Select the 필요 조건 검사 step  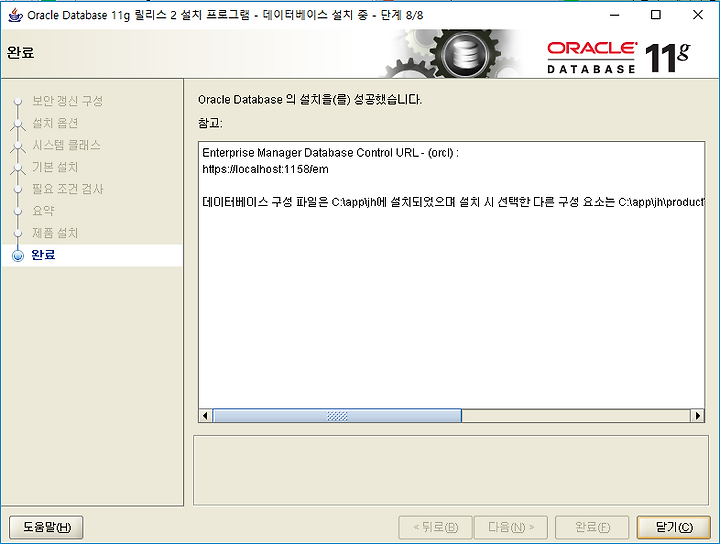coord(68,189)
